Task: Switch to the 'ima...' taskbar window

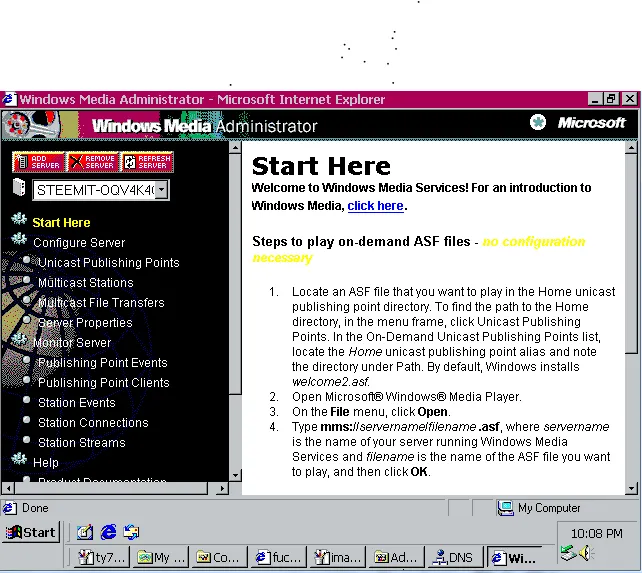Action: point(339,557)
